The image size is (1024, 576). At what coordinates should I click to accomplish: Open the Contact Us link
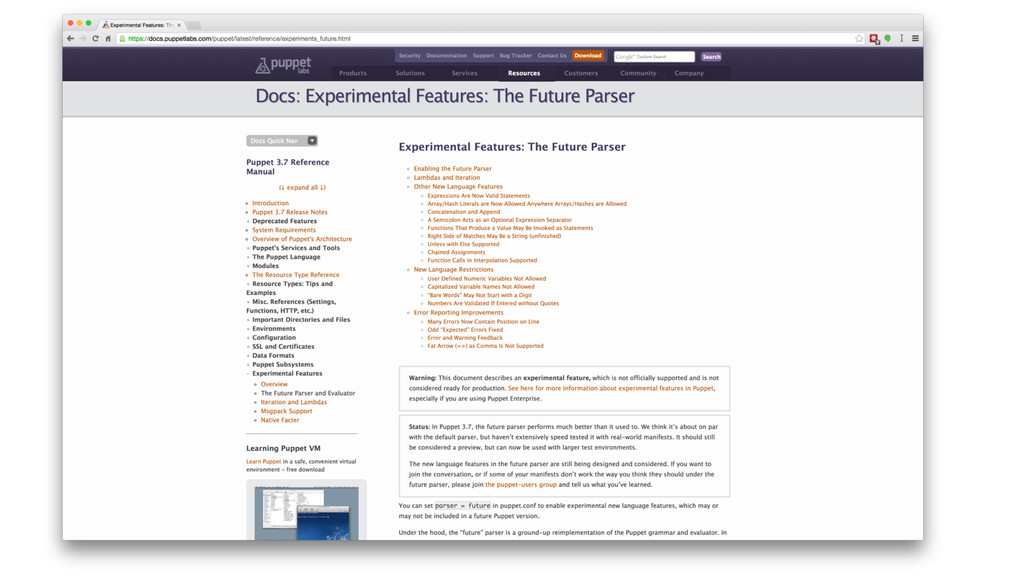point(552,56)
